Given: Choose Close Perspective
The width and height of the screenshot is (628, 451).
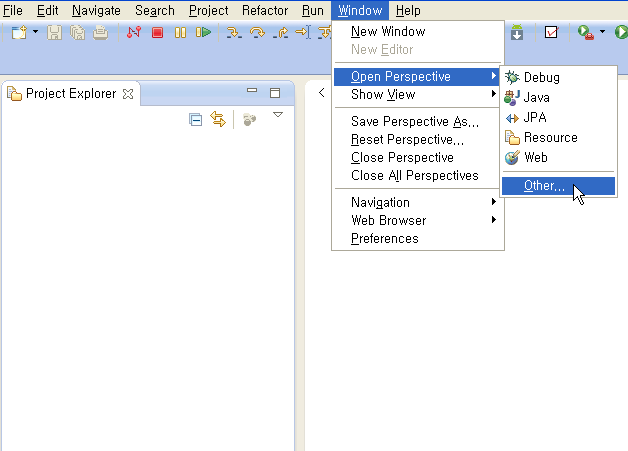Looking at the screenshot, I should click(x=418, y=157).
